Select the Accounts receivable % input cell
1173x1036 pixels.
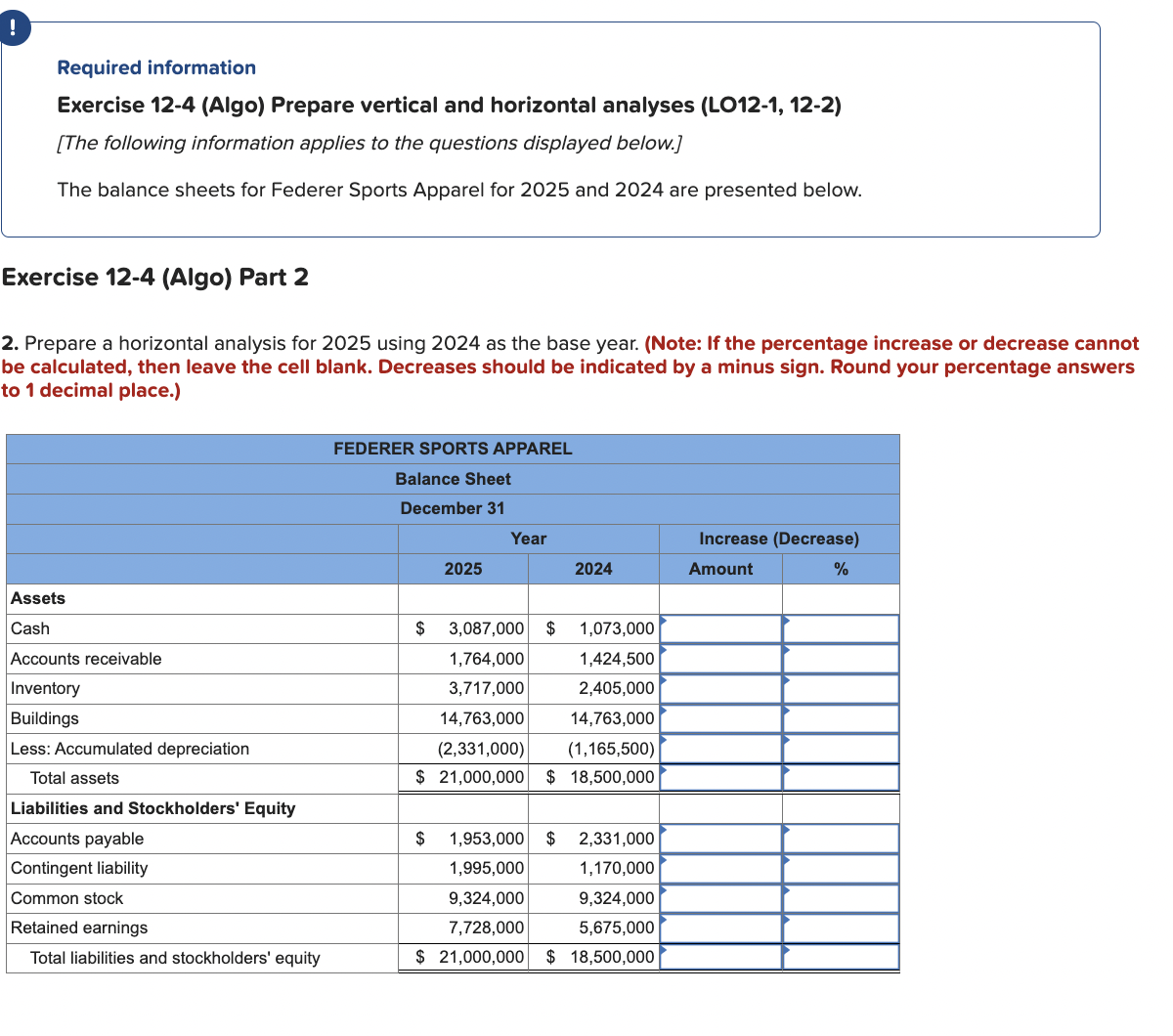[841, 658]
